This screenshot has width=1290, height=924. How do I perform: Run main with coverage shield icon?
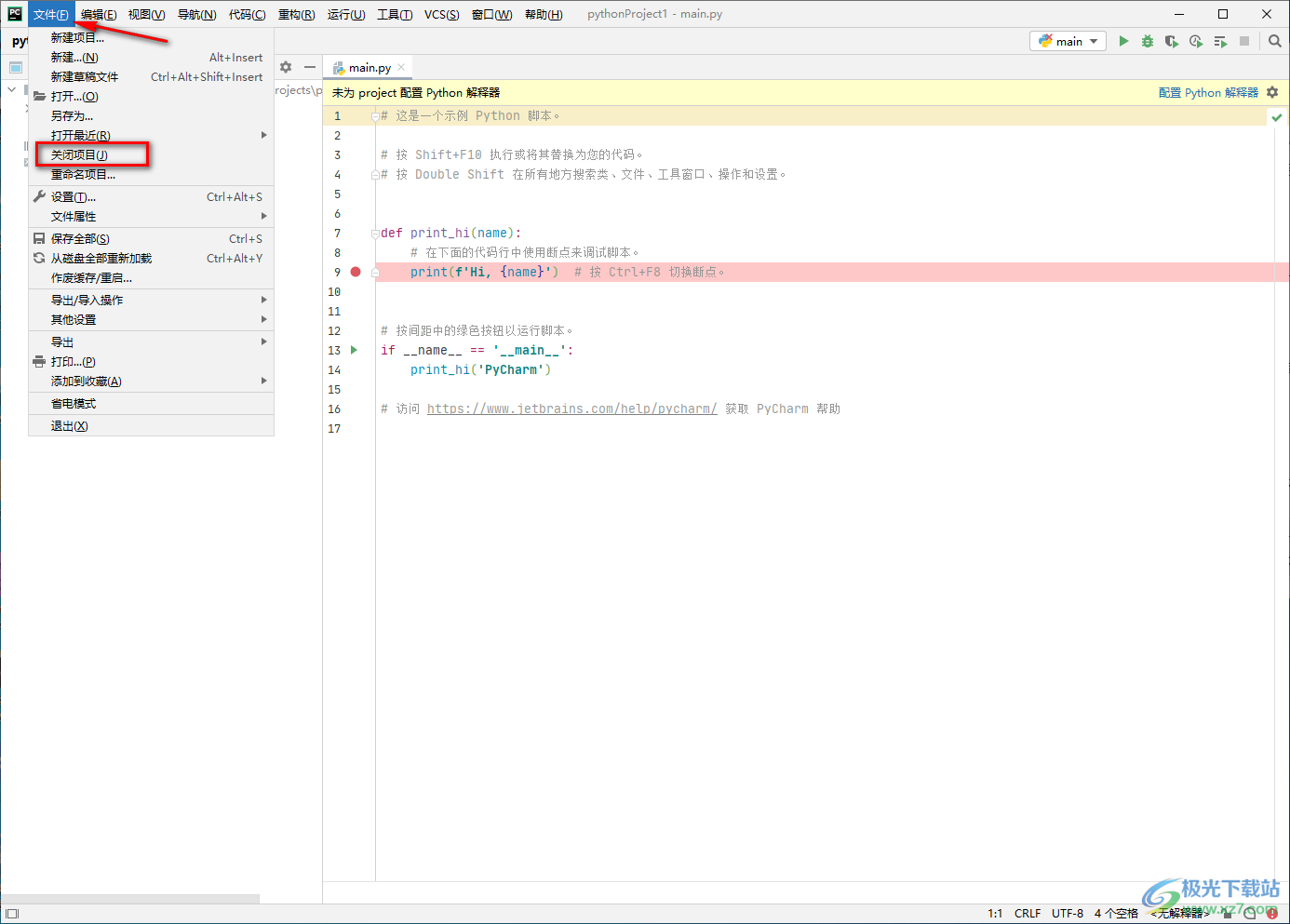pyautogui.click(x=1172, y=41)
